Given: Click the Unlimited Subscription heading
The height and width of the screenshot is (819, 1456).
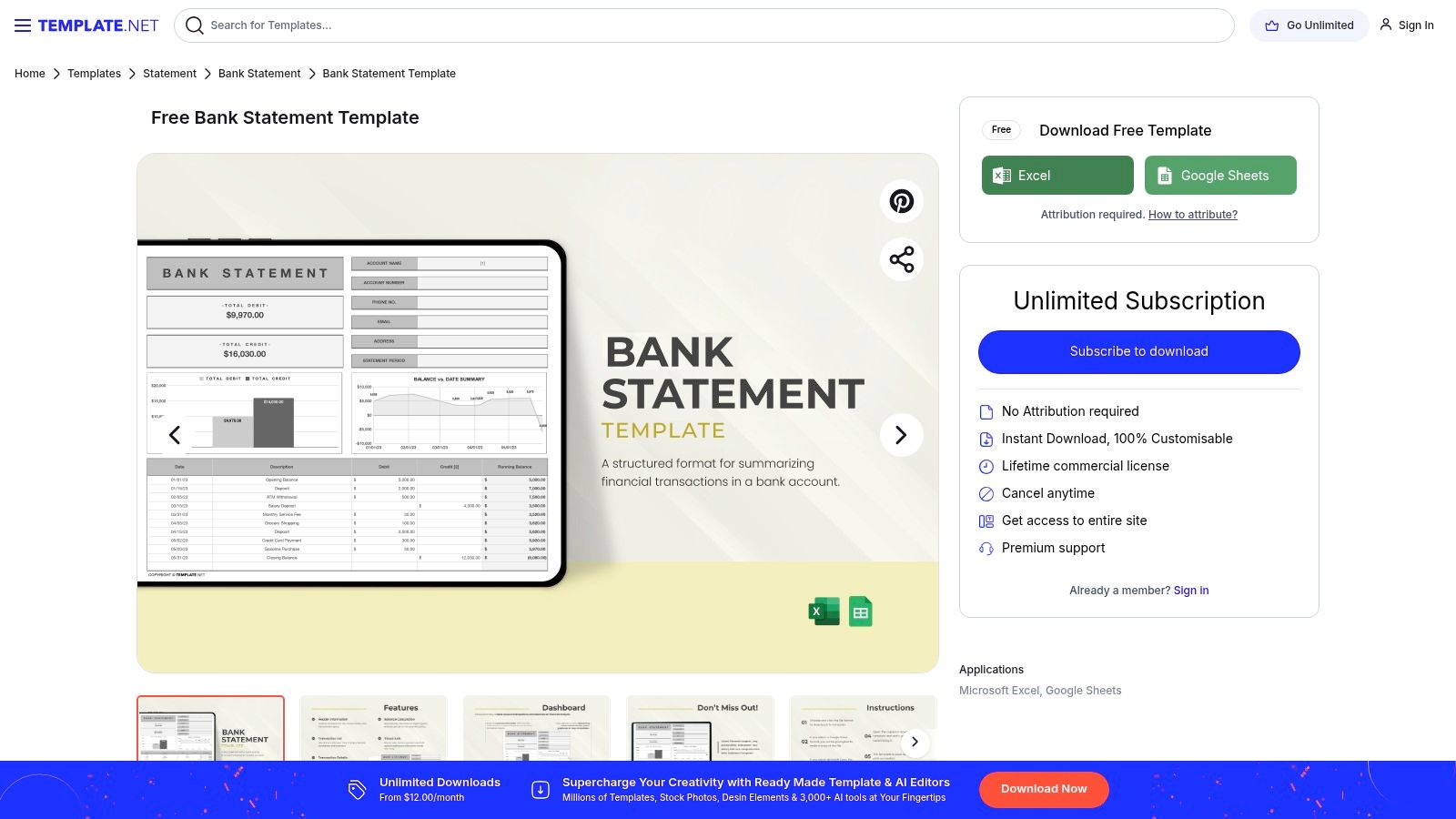Looking at the screenshot, I should point(1139,301).
